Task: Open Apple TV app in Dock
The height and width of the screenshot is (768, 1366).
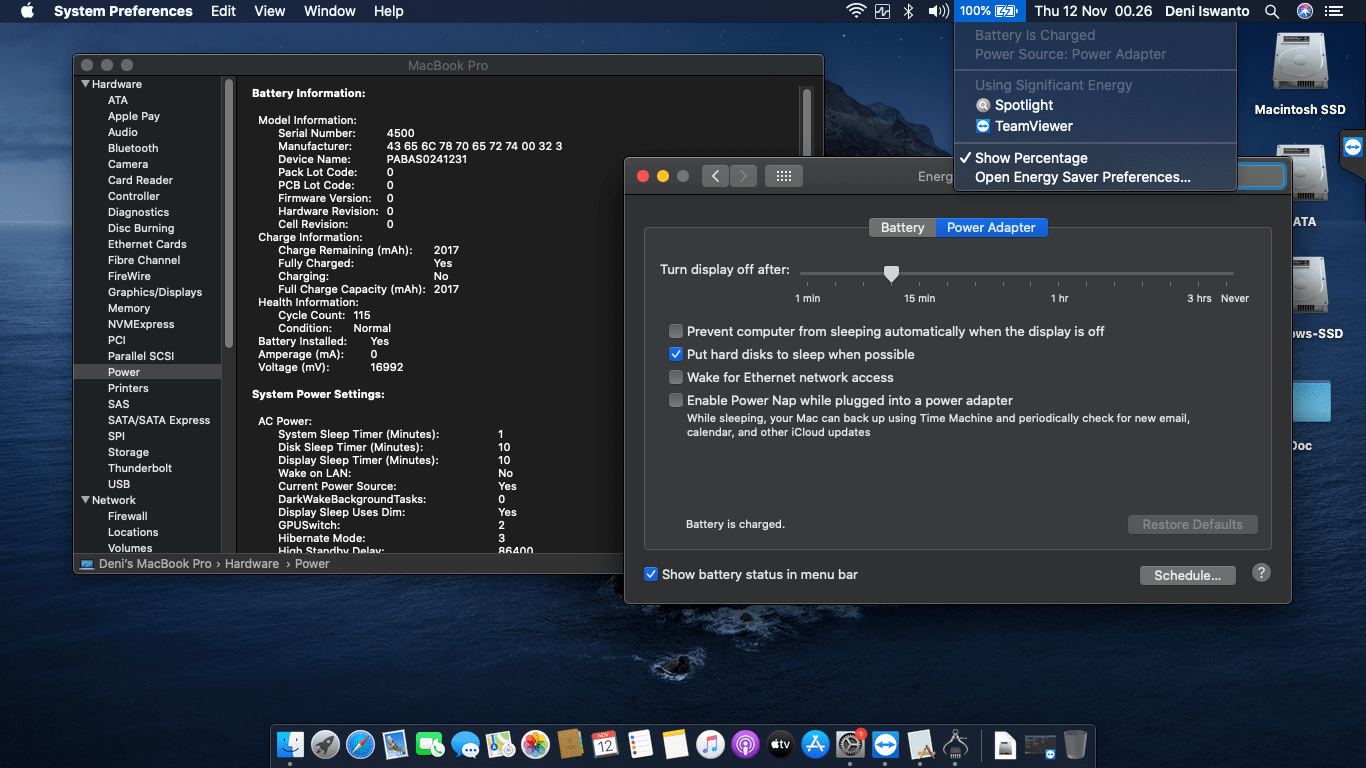Action: [780, 744]
